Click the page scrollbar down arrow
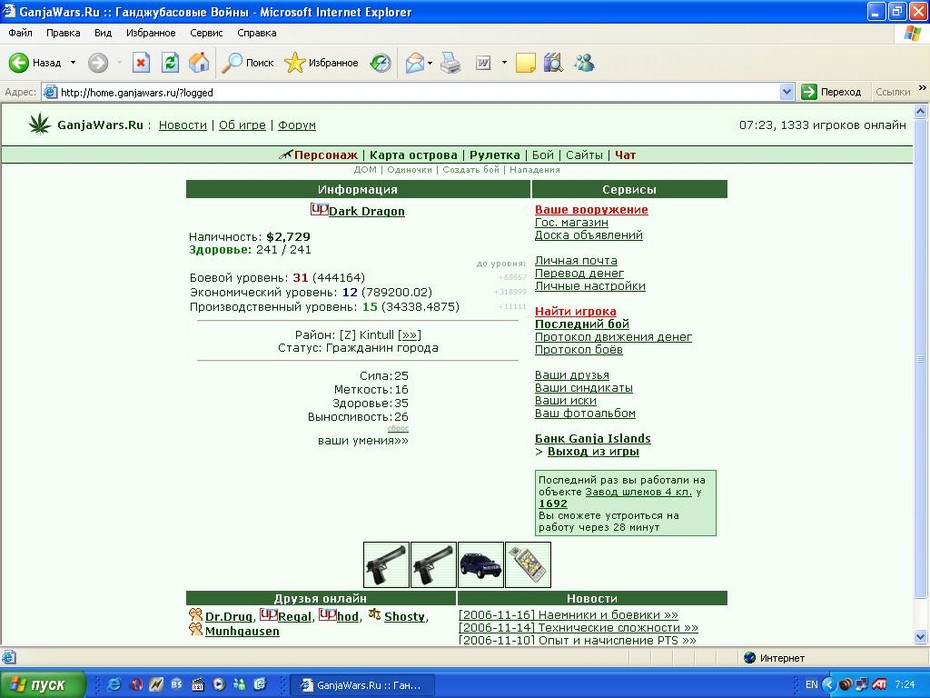This screenshot has width=930, height=698. (921, 637)
